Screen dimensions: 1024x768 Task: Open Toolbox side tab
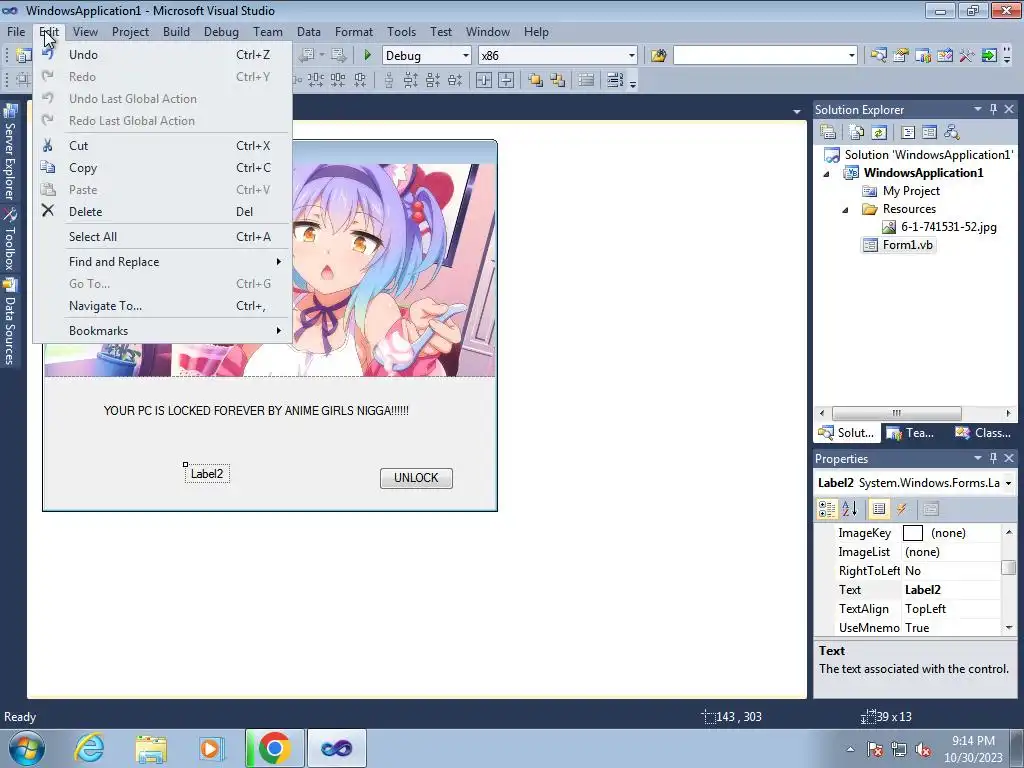[x=10, y=240]
